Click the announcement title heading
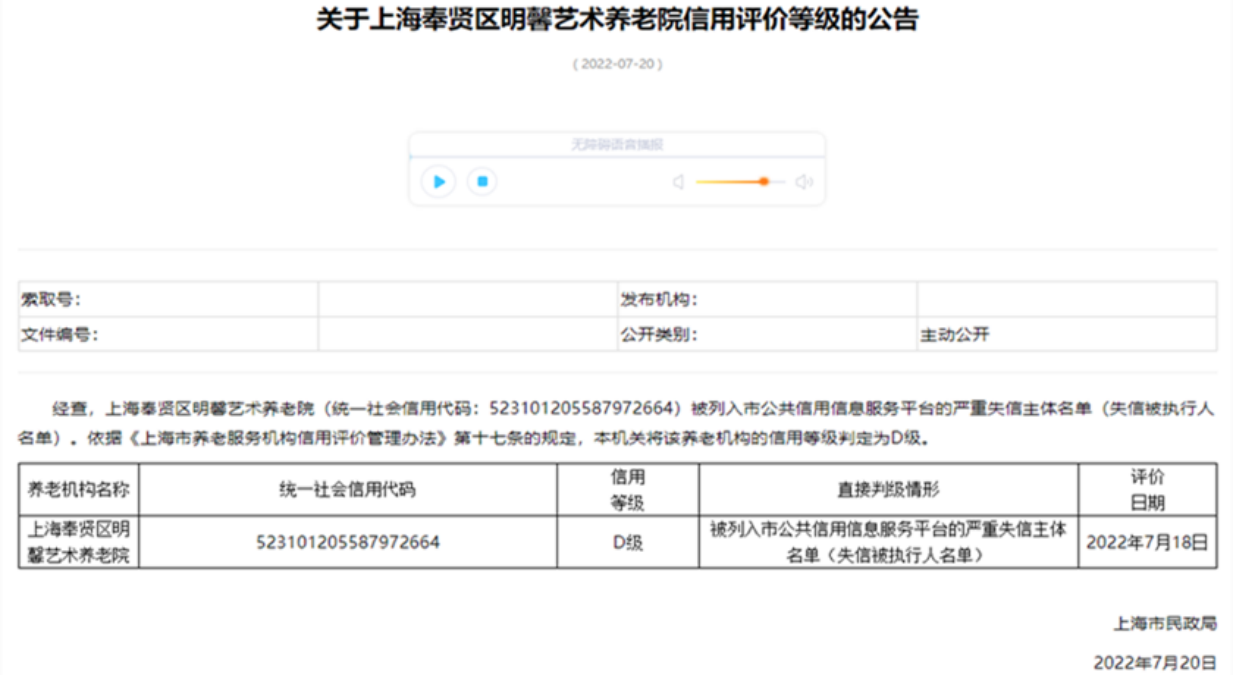The height and width of the screenshot is (676, 1233). (x=617, y=20)
